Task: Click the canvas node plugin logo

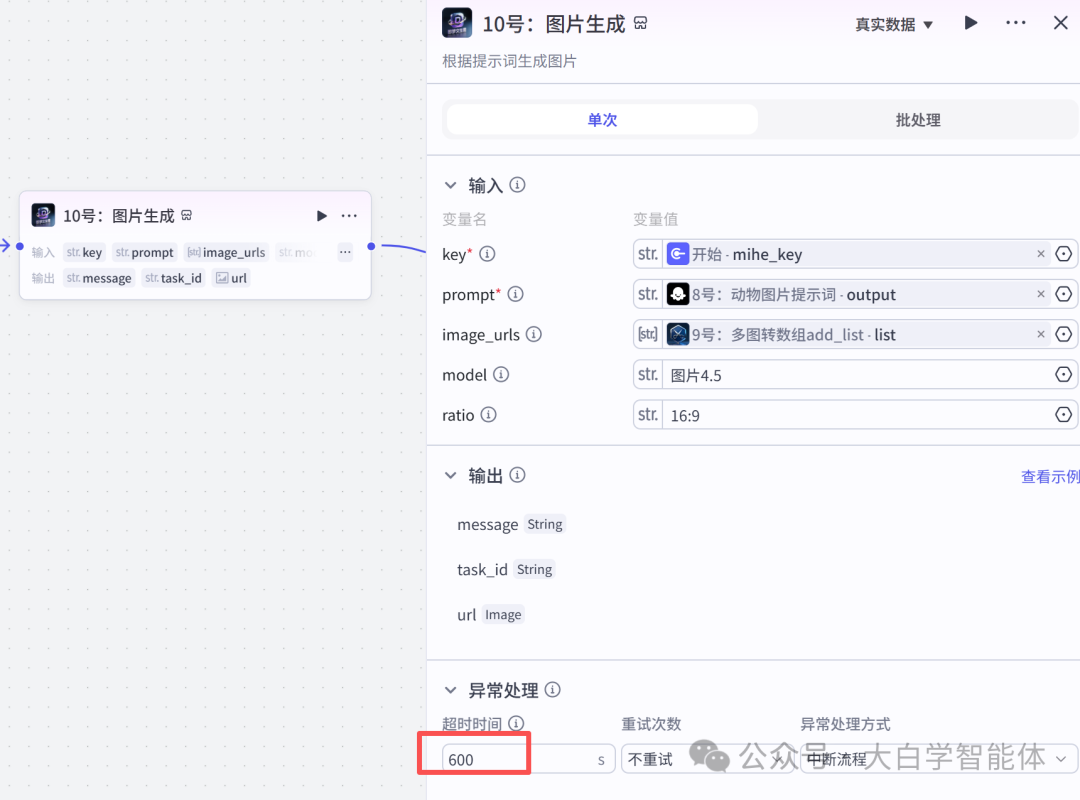Action: [x=43, y=215]
